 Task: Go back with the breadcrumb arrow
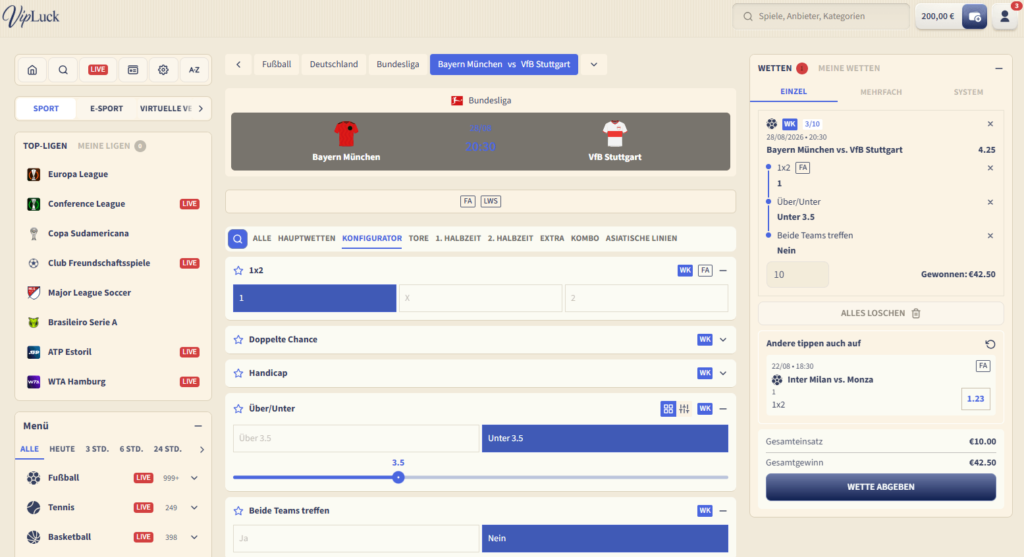click(238, 65)
